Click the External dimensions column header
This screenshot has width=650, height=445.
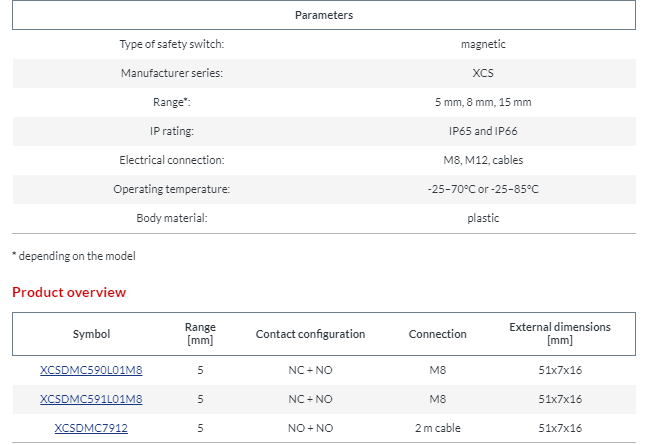560,334
